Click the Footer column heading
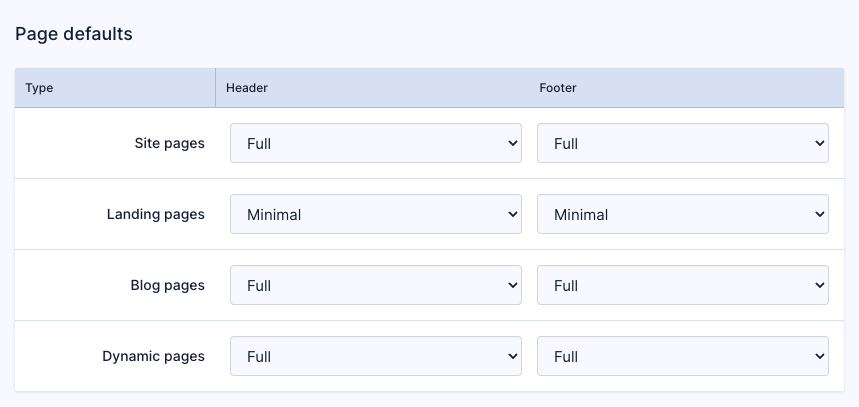 click(x=558, y=88)
